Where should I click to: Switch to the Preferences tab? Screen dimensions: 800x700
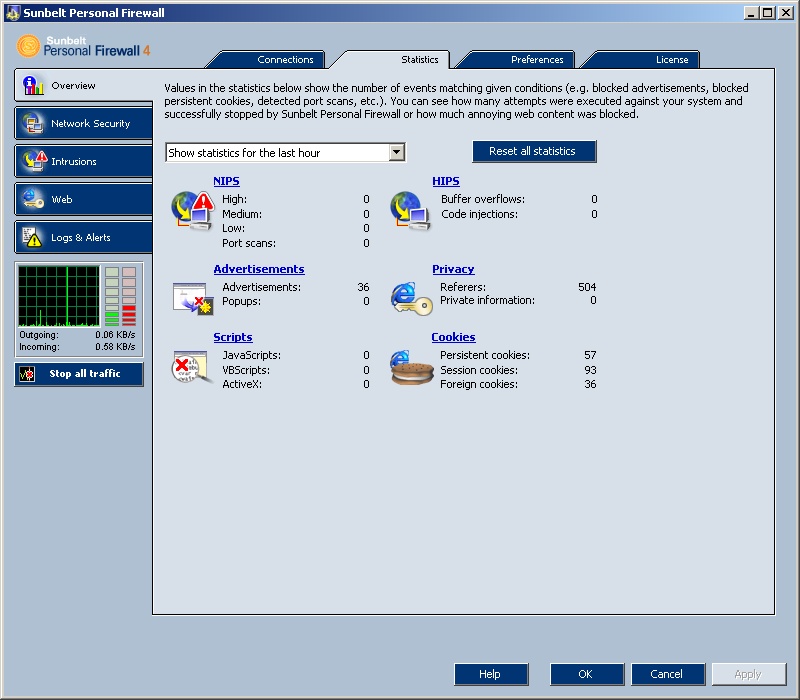pyautogui.click(x=537, y=60)
